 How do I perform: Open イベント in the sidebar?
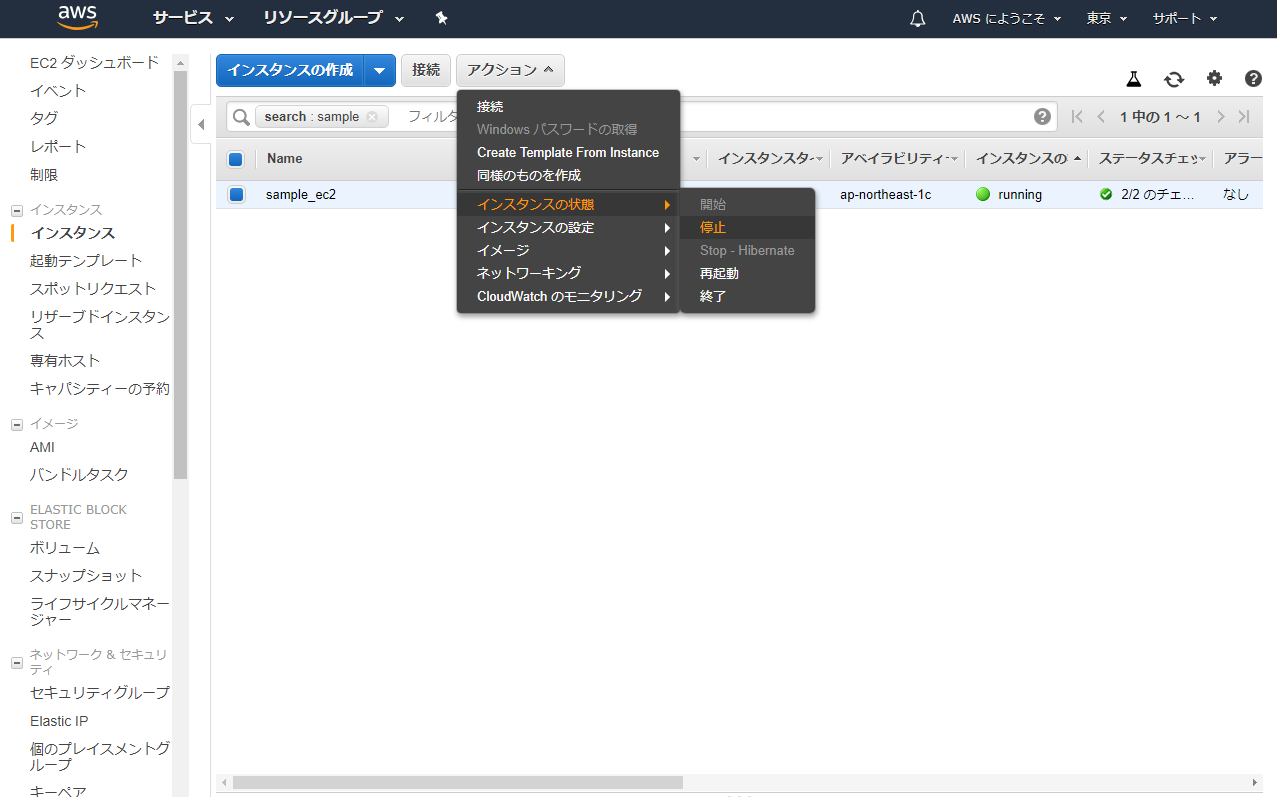58,90
